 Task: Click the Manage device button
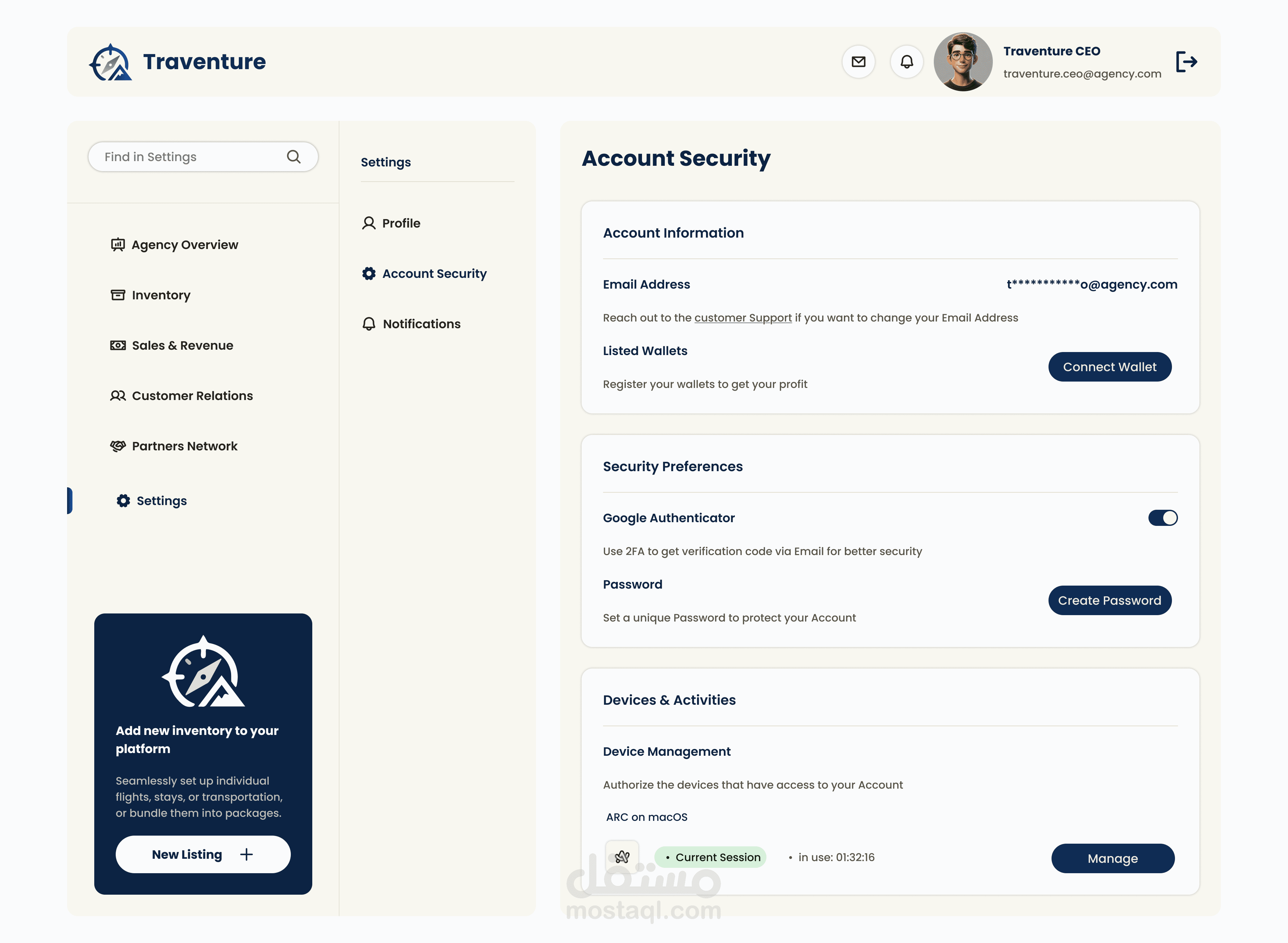[1112, 858]
